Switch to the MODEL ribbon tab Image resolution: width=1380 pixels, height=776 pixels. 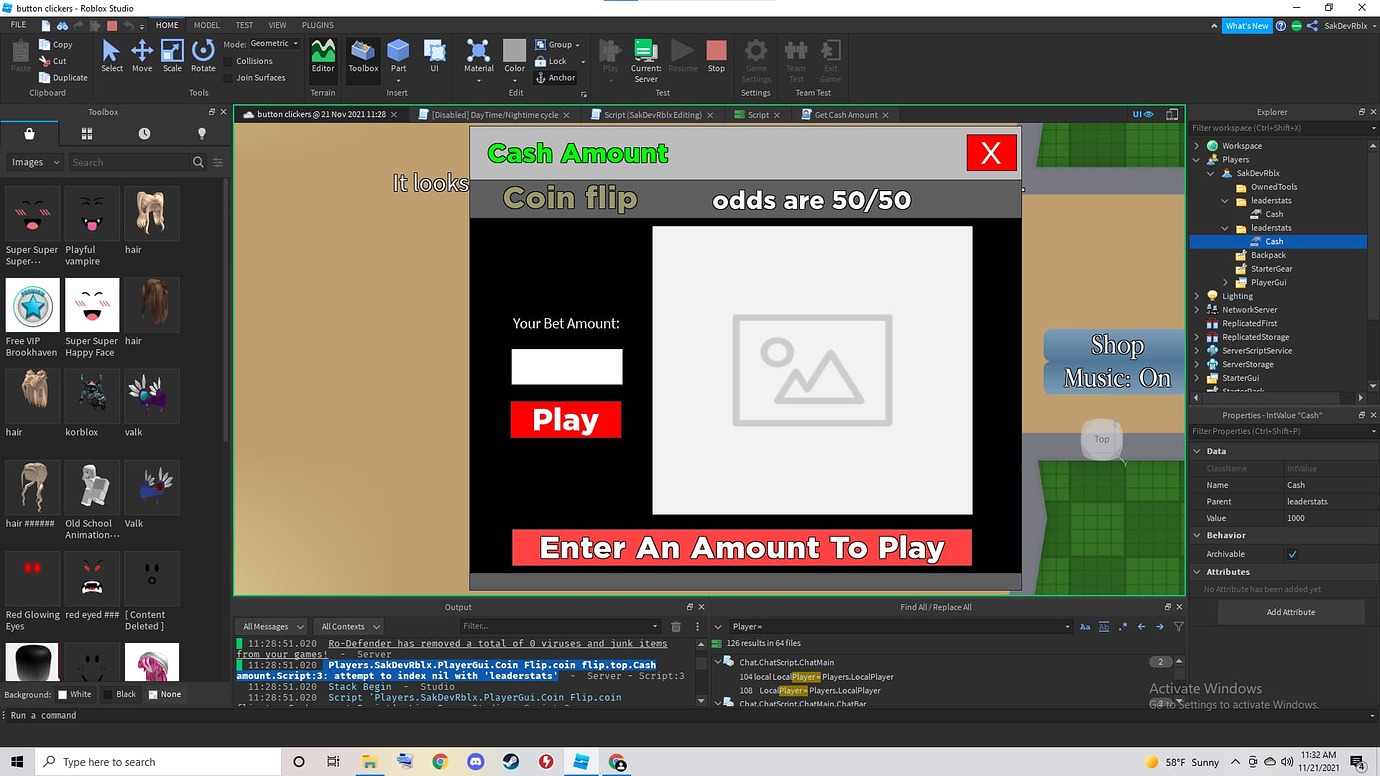[206, 25]
